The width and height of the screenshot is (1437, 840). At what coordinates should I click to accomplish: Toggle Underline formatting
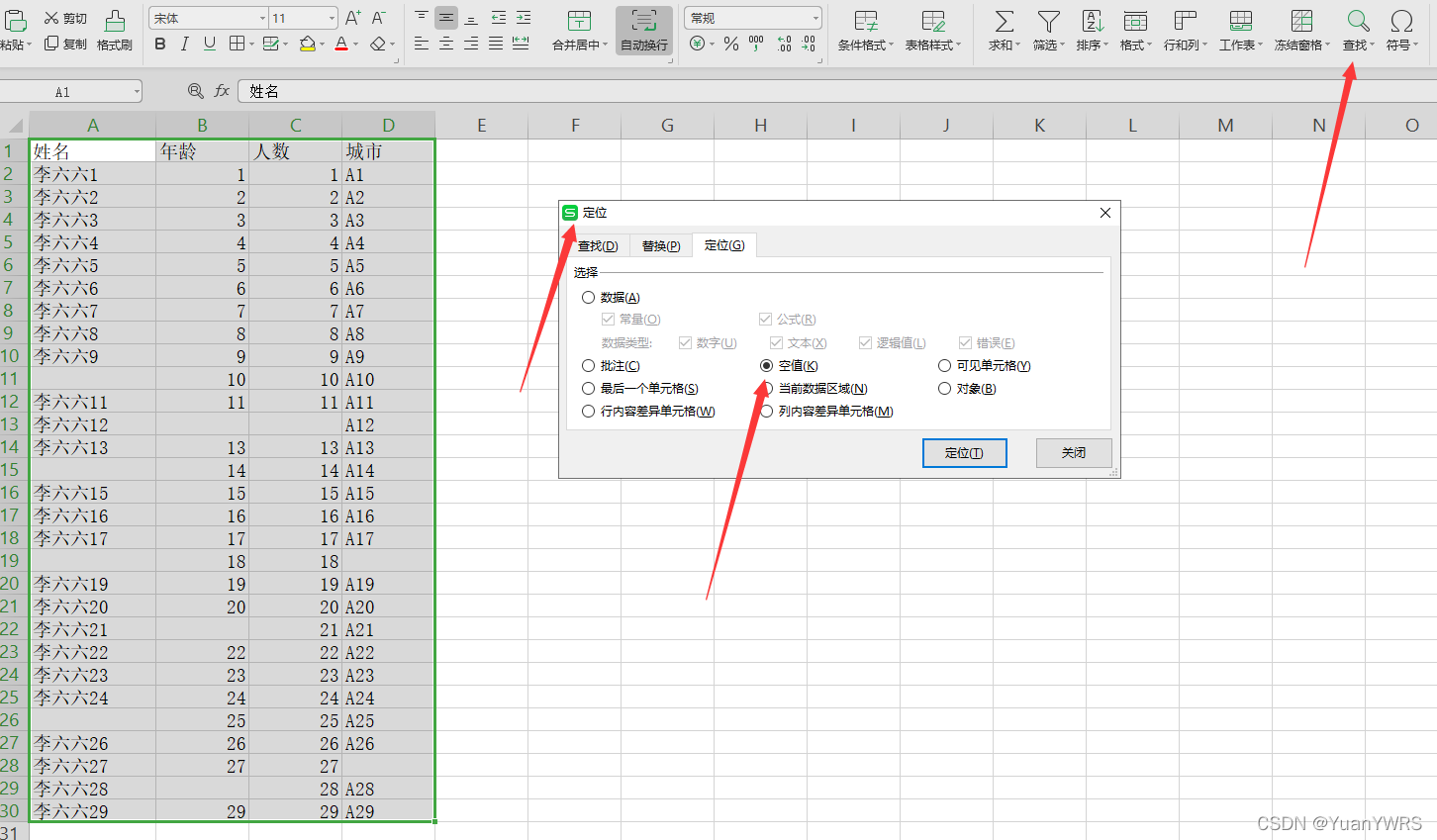pos(209,44)
